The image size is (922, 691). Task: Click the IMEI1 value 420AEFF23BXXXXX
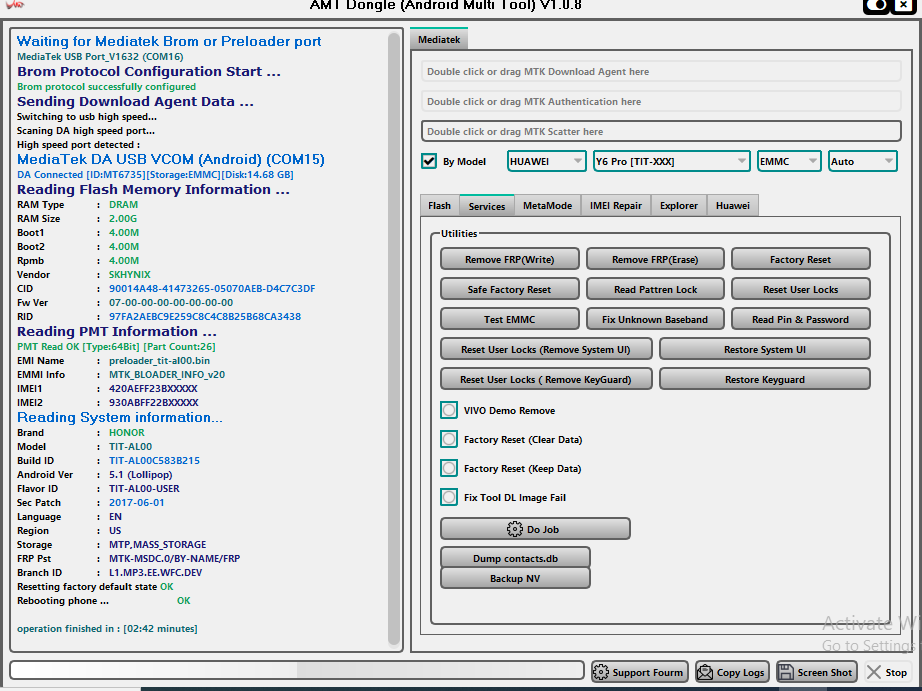coord(153,389)
